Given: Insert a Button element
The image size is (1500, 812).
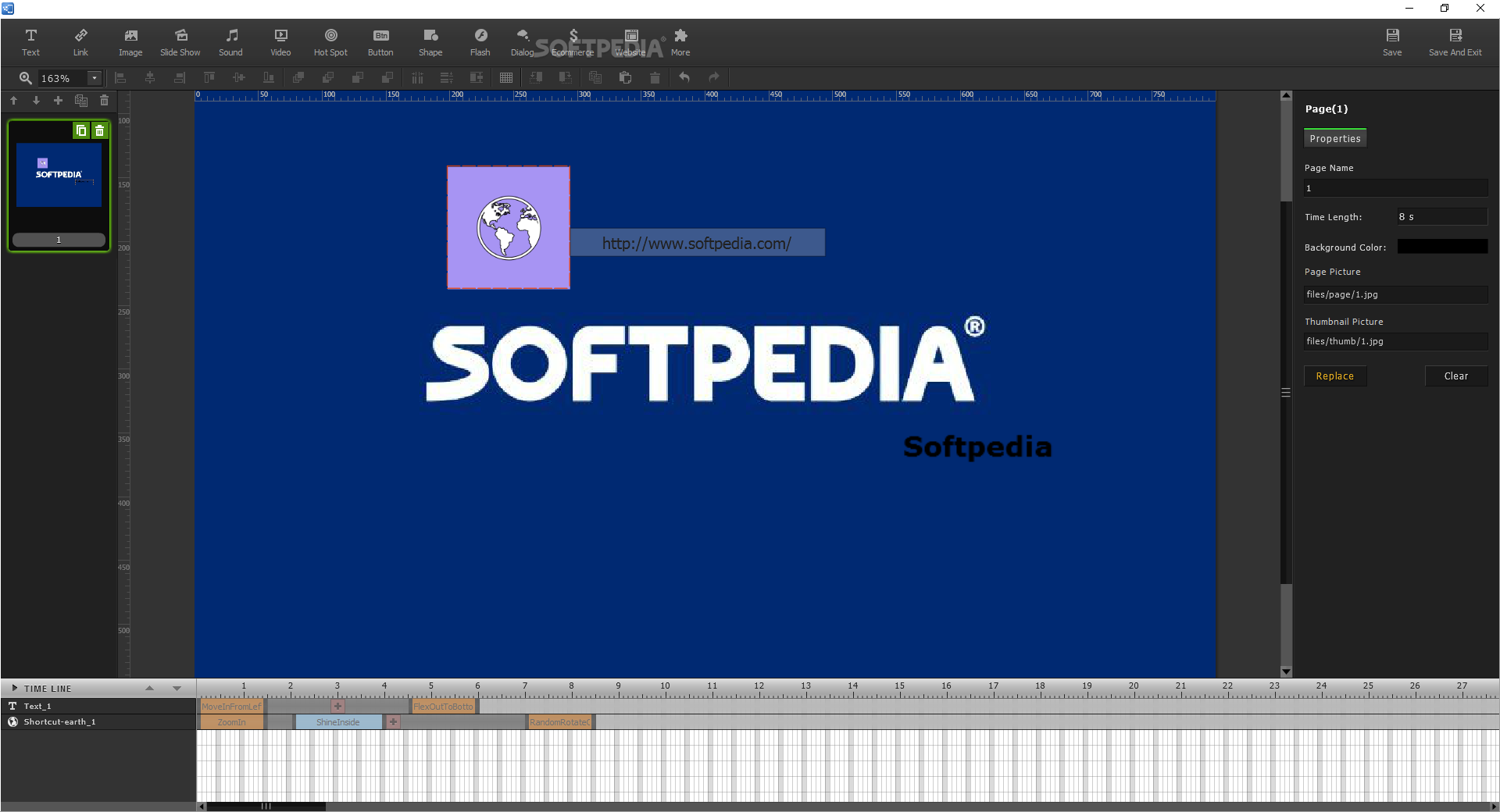Looking at the screenshot, I should pyautogui.click(x=380, y=42).
